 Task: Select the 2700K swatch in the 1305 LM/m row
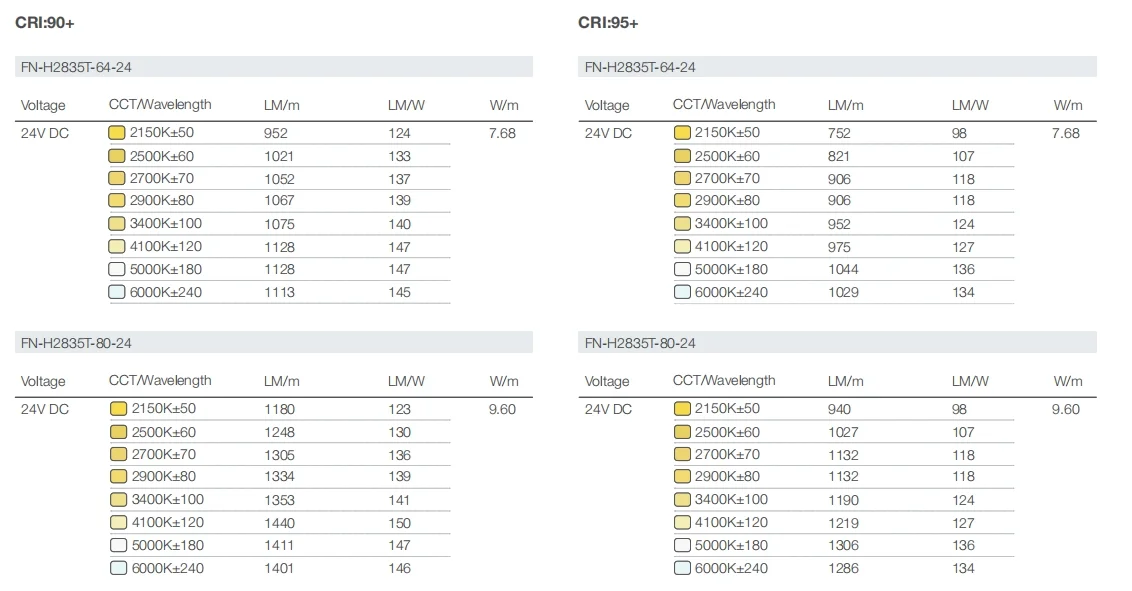coord(117,455)
